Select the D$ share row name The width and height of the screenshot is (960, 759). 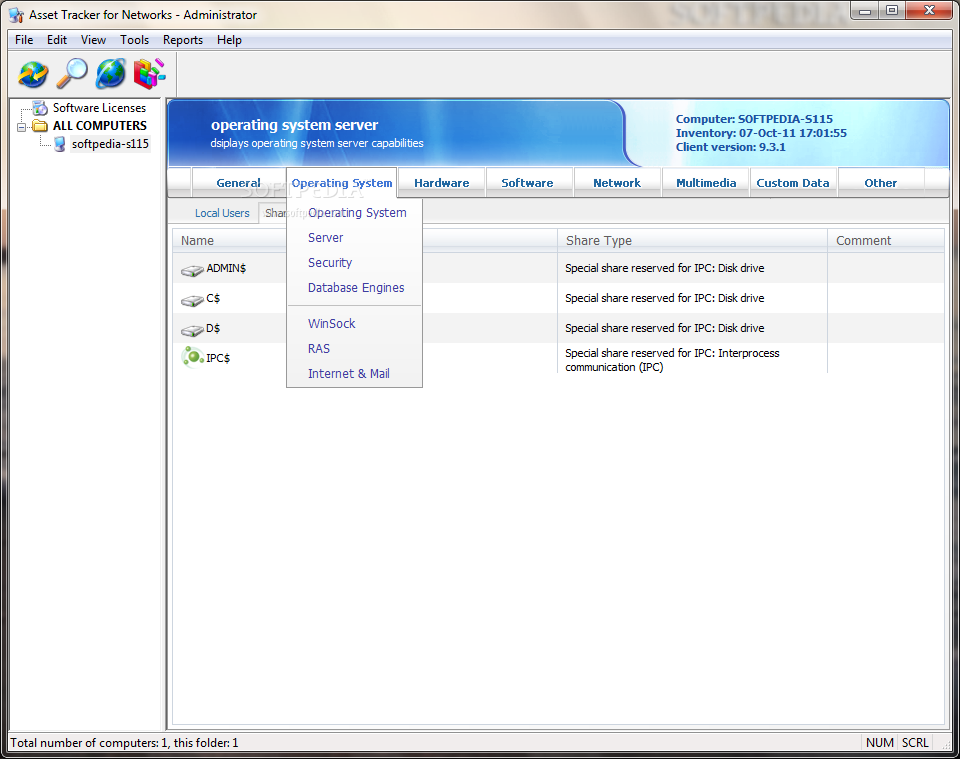[213, 329]
